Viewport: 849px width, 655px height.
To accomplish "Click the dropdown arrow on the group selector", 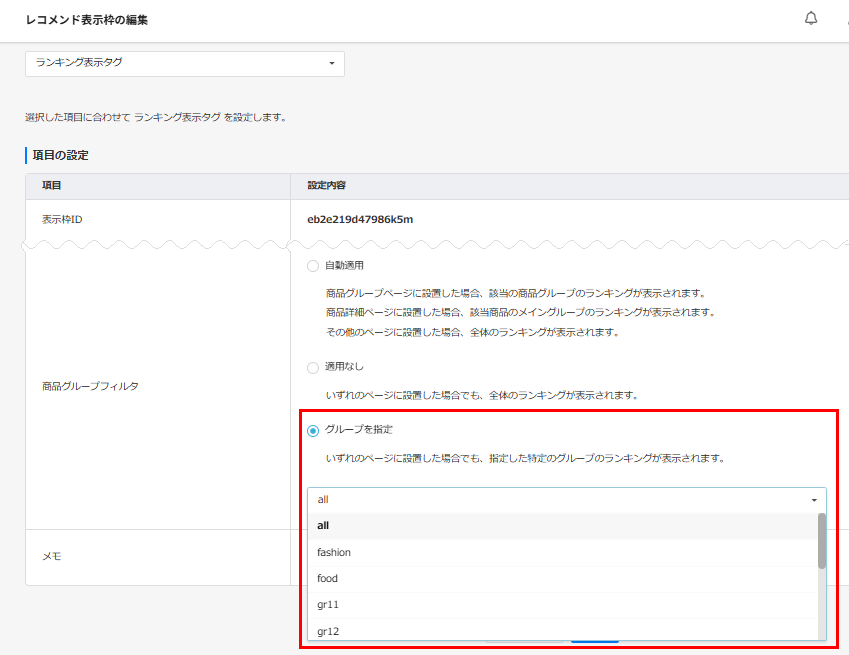I will 812,499.
